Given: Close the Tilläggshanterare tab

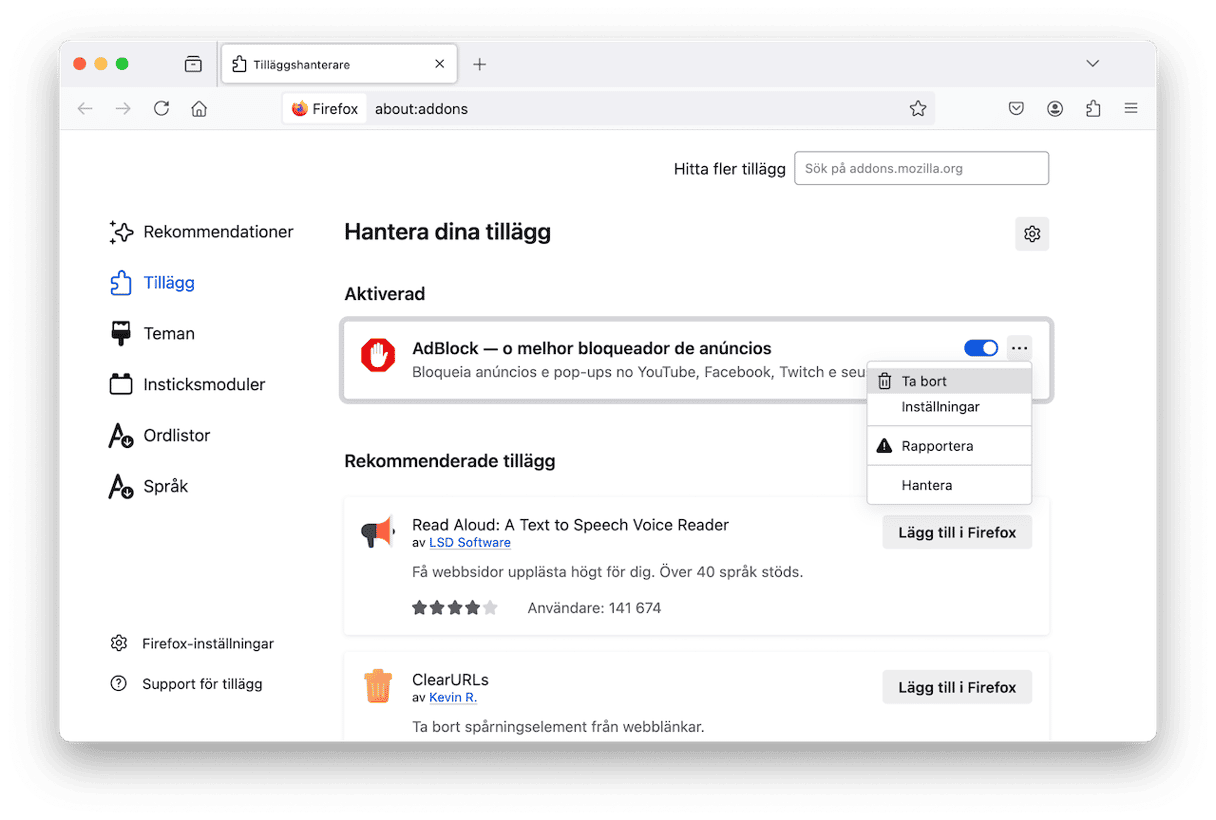Looking at the screenshot, I should [440, 64].
